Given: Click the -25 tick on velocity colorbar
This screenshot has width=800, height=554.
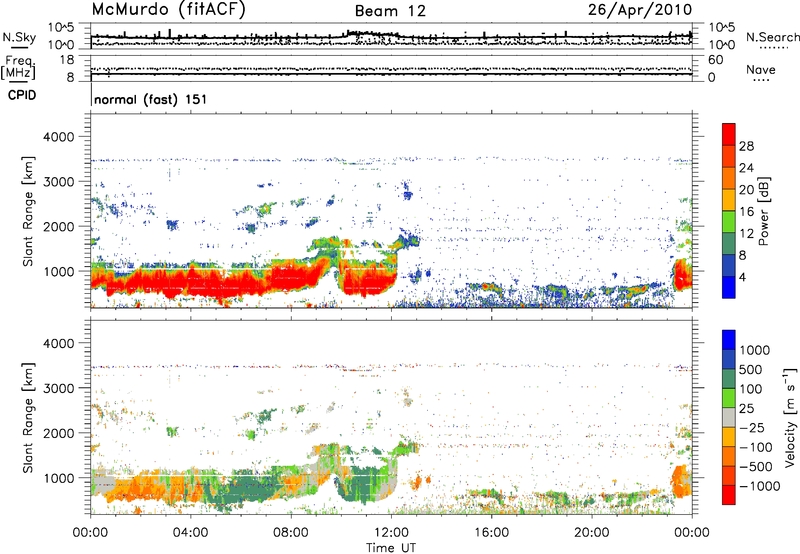Looking at the screenshot, I should (x=753, y=427).
